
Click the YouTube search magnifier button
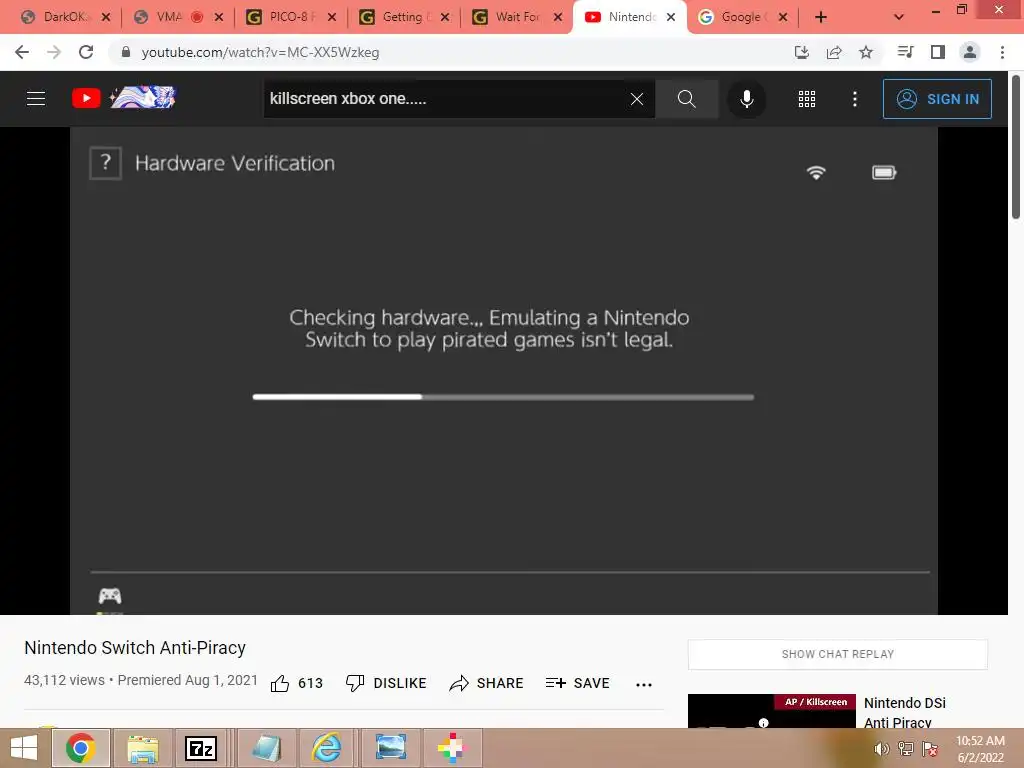686,99
